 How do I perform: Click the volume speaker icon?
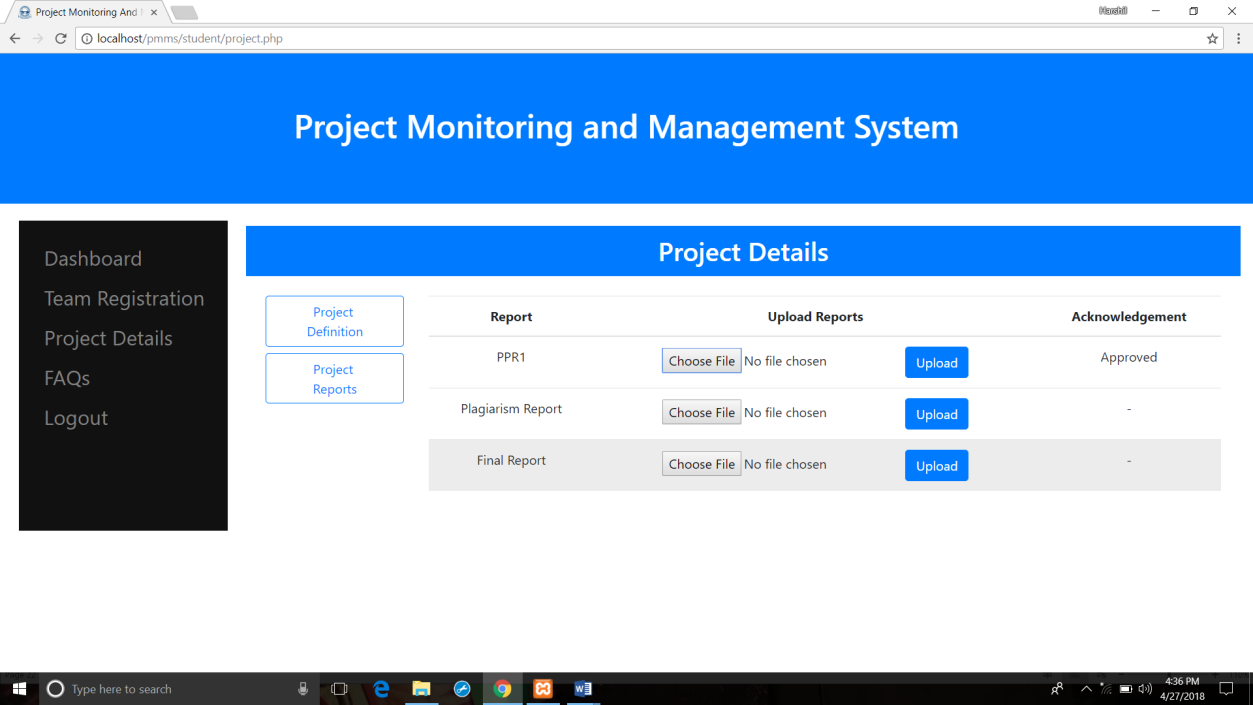point(1145,689)
